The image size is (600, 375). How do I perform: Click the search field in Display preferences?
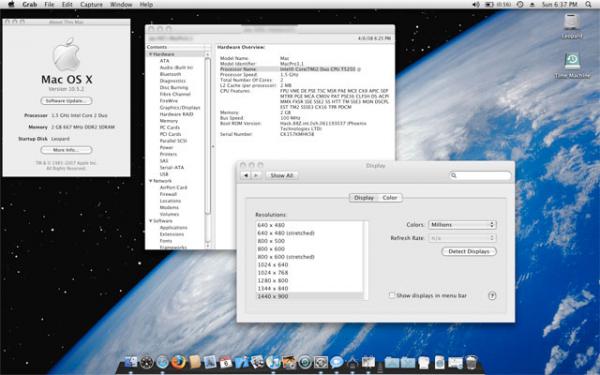tap(480, 175)
